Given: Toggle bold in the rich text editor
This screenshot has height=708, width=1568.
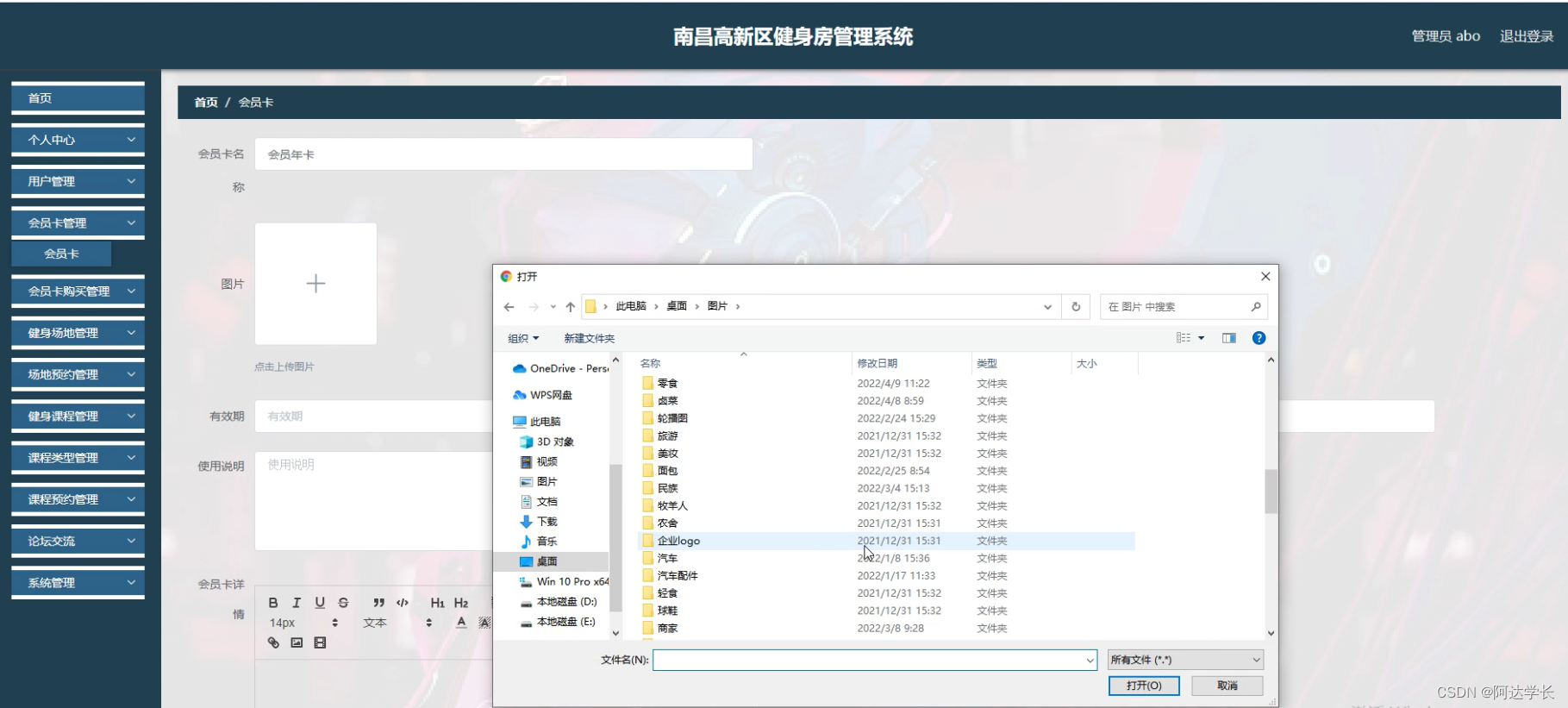Looking at the screenshot, I should point(273,603).
